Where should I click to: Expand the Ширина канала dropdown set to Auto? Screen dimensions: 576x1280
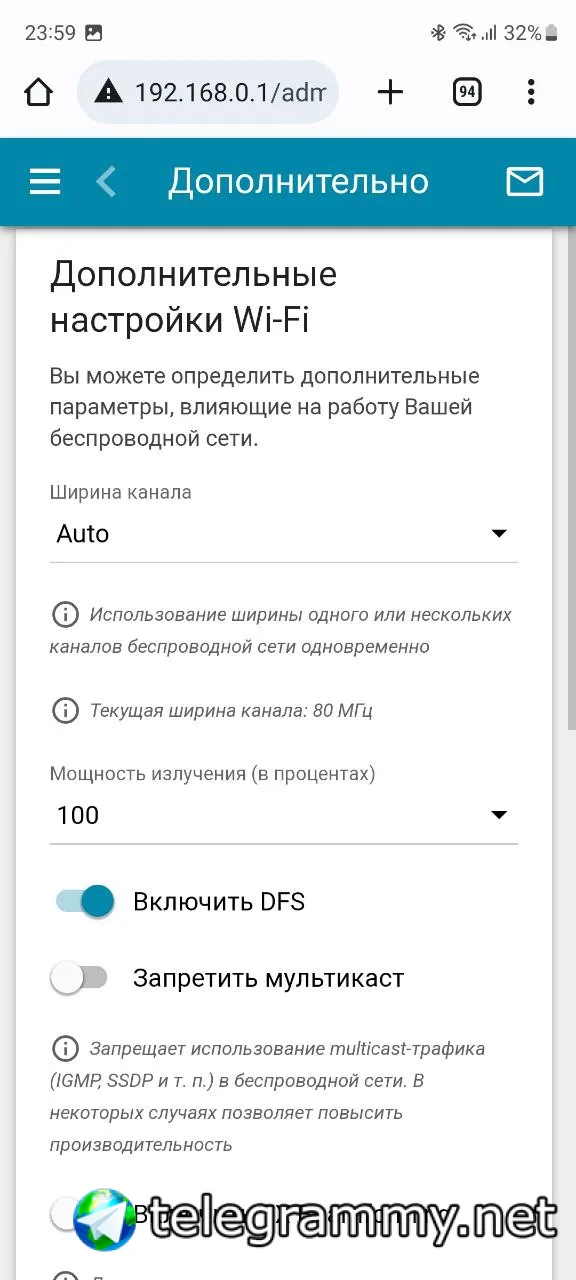(284, 534)
